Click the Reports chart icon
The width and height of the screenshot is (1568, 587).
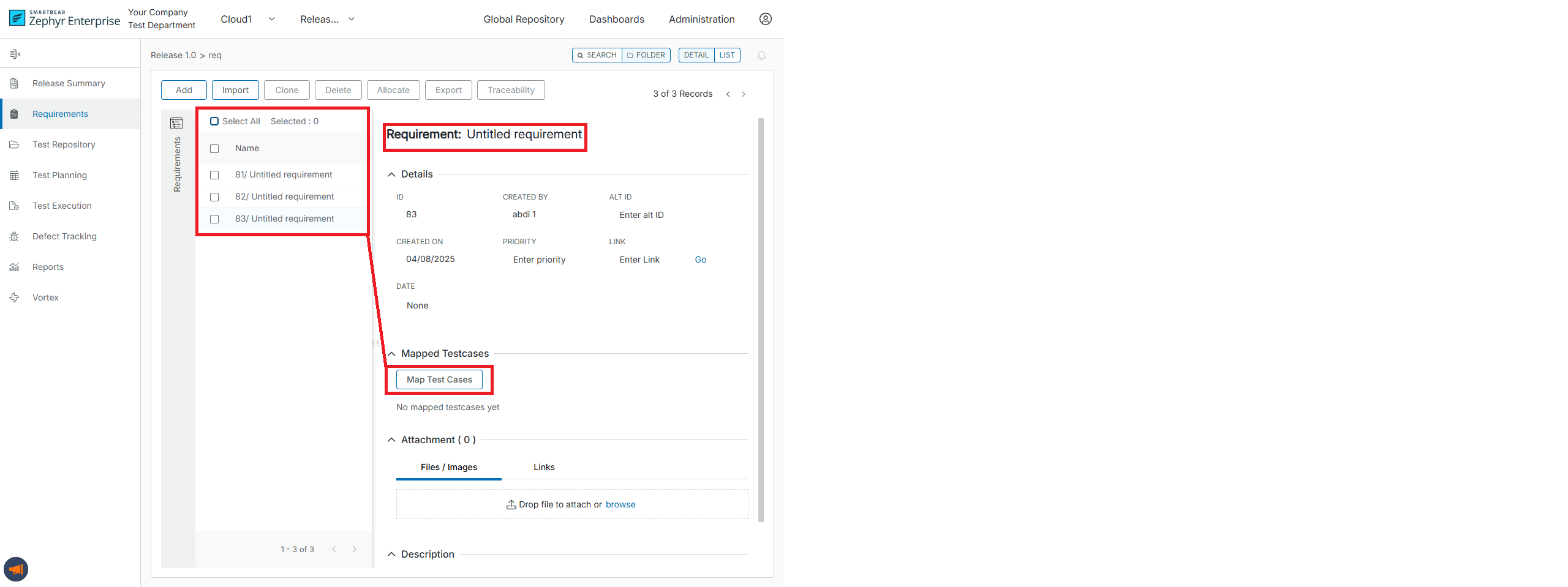tap(15, 267)
